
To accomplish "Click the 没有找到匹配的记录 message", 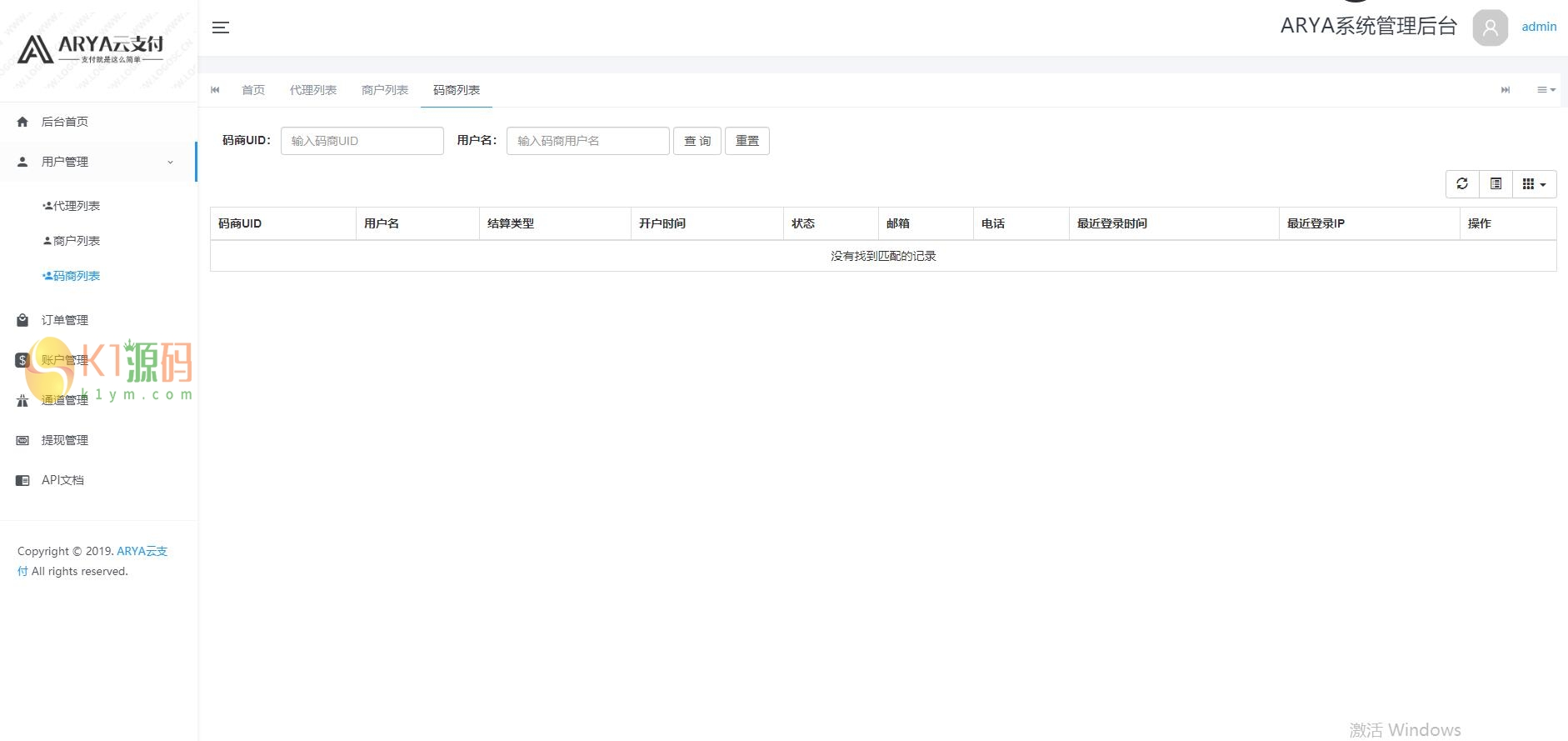I will [883, 256].
